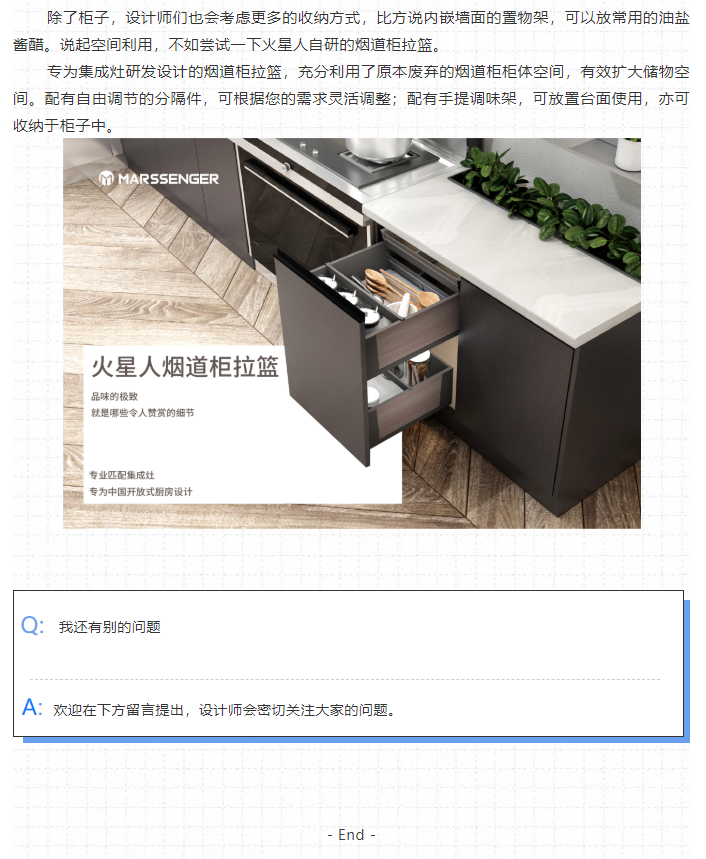This screenshot has width=706, height=859.
Task: Click the 就是哪些令人赞赏的细节 caption line
Action: coord(142,413)
